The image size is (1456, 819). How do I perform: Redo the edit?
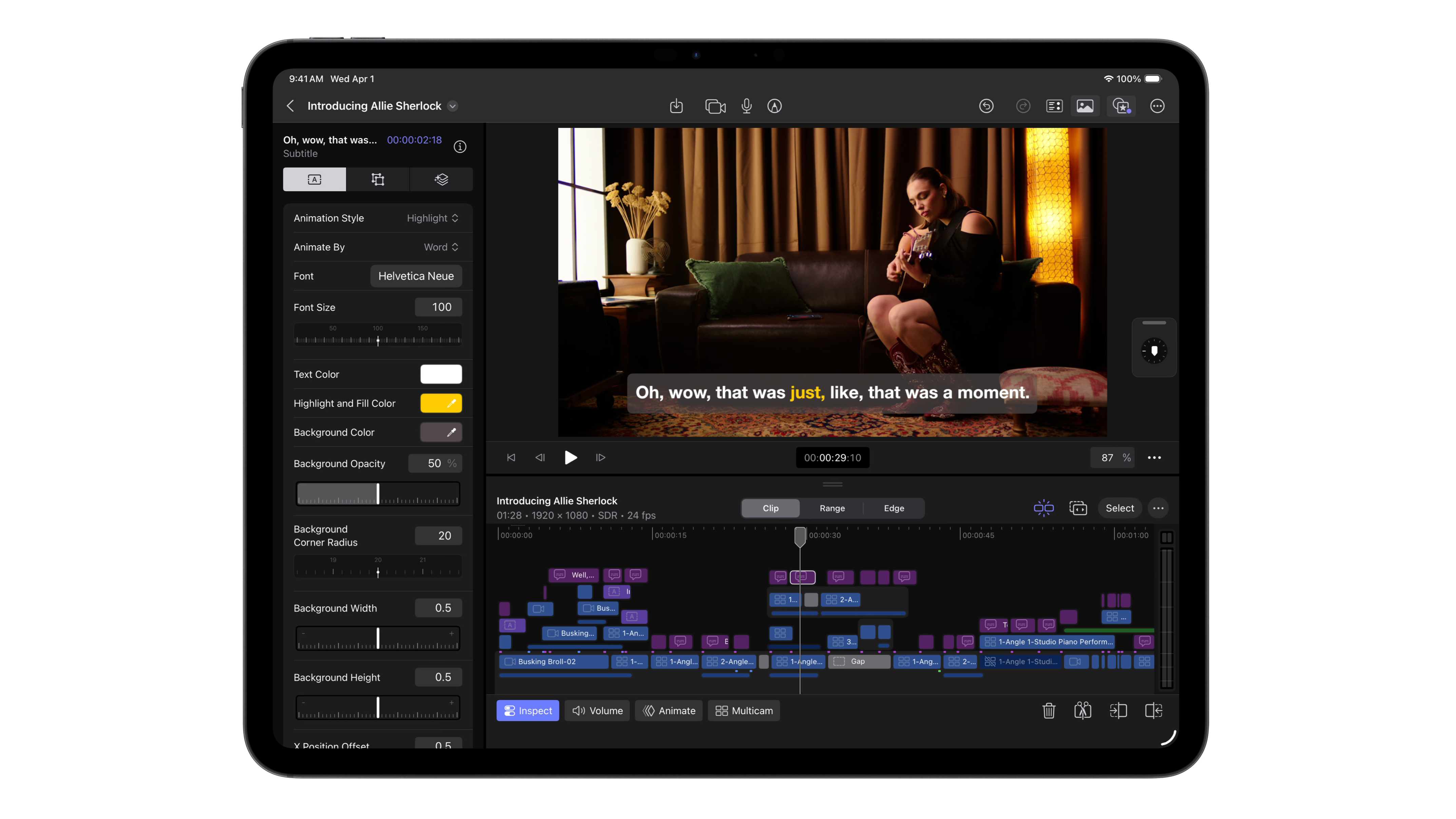tap(1022, 106)
